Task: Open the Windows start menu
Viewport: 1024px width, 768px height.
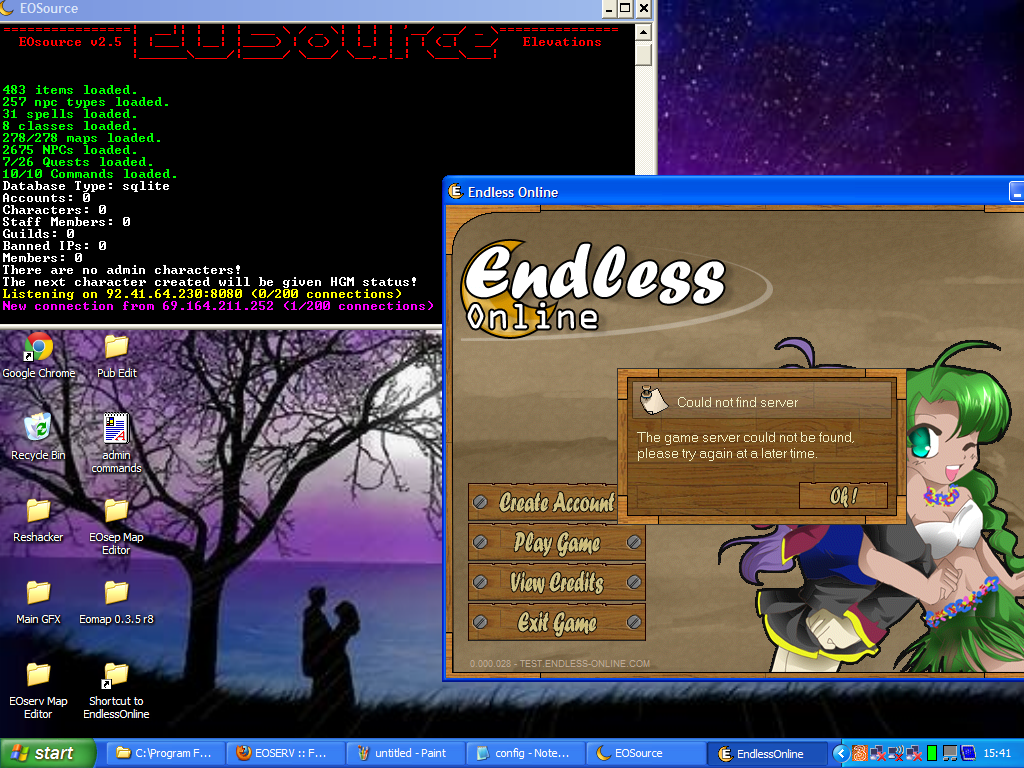Action: click(x=48, y=754)
